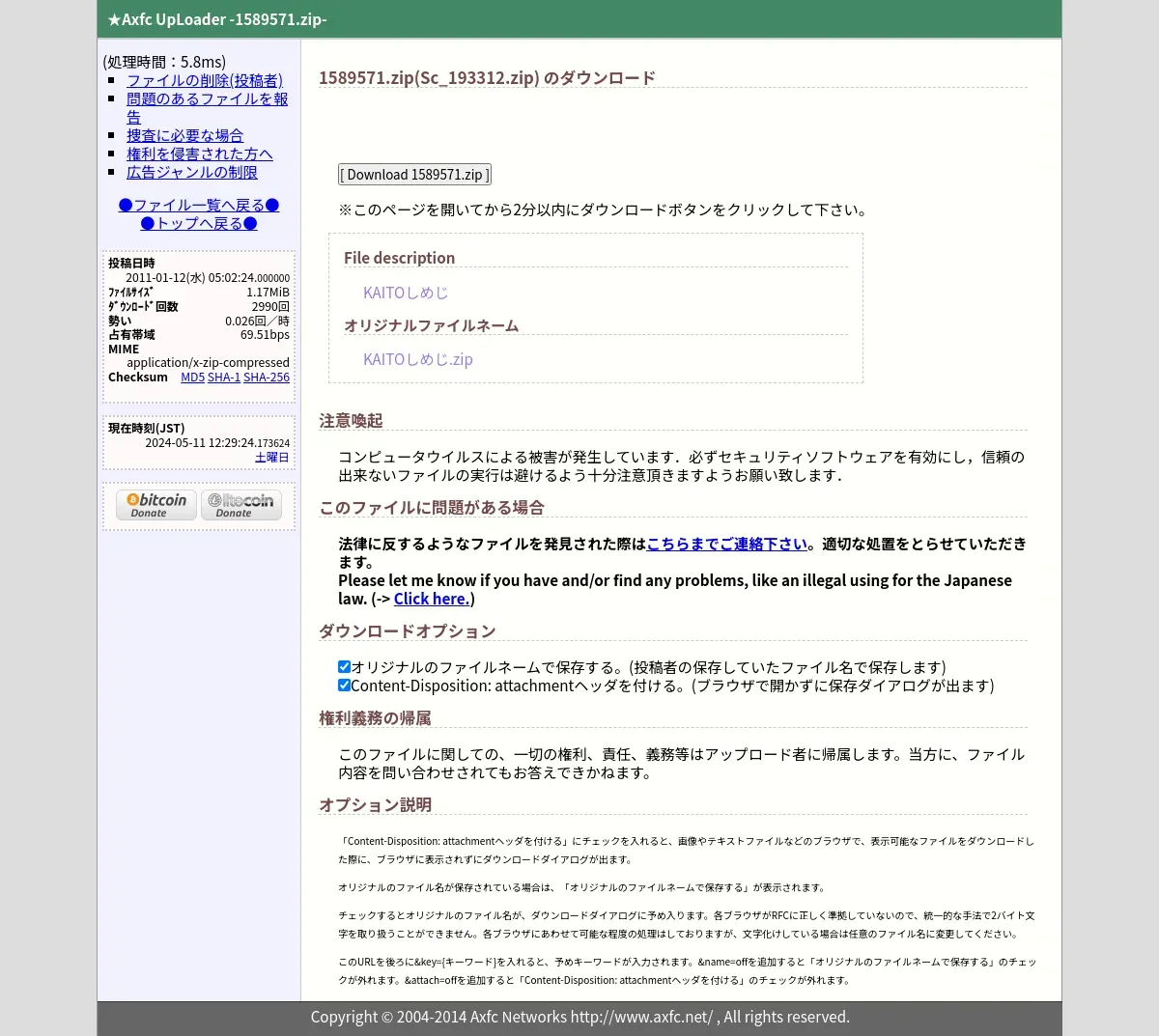The height and width of the screenshot is (1036, 1159).
Task: Click the Download 1589571.zip button
Action: click(414, 175)
